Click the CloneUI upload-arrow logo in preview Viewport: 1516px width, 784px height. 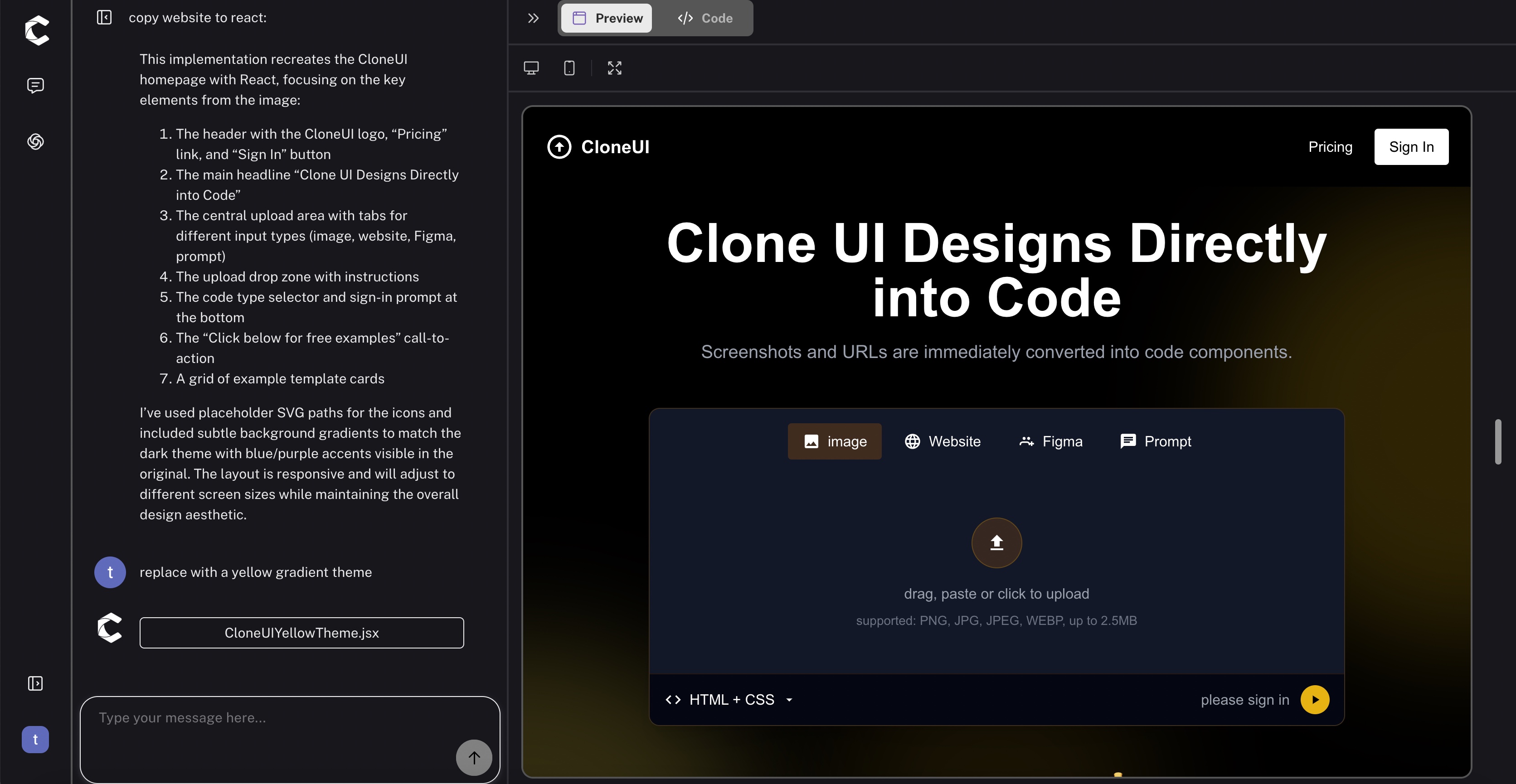pos(559,147)
